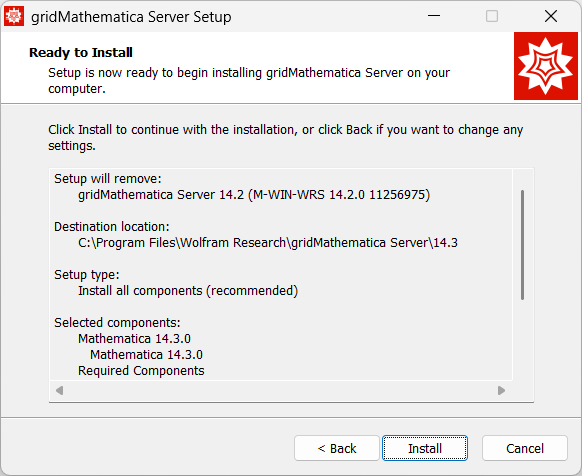This screenshot has width=582, height=476.
Task: Click the gridMathematica Server 14.2 removal entry
Action: 254,195
